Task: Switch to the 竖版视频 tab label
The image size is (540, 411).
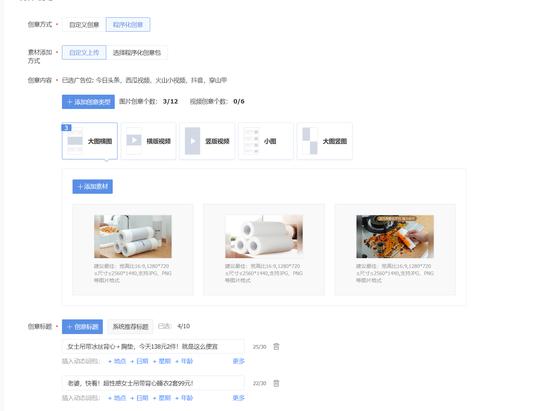Action: coord(217,141)
